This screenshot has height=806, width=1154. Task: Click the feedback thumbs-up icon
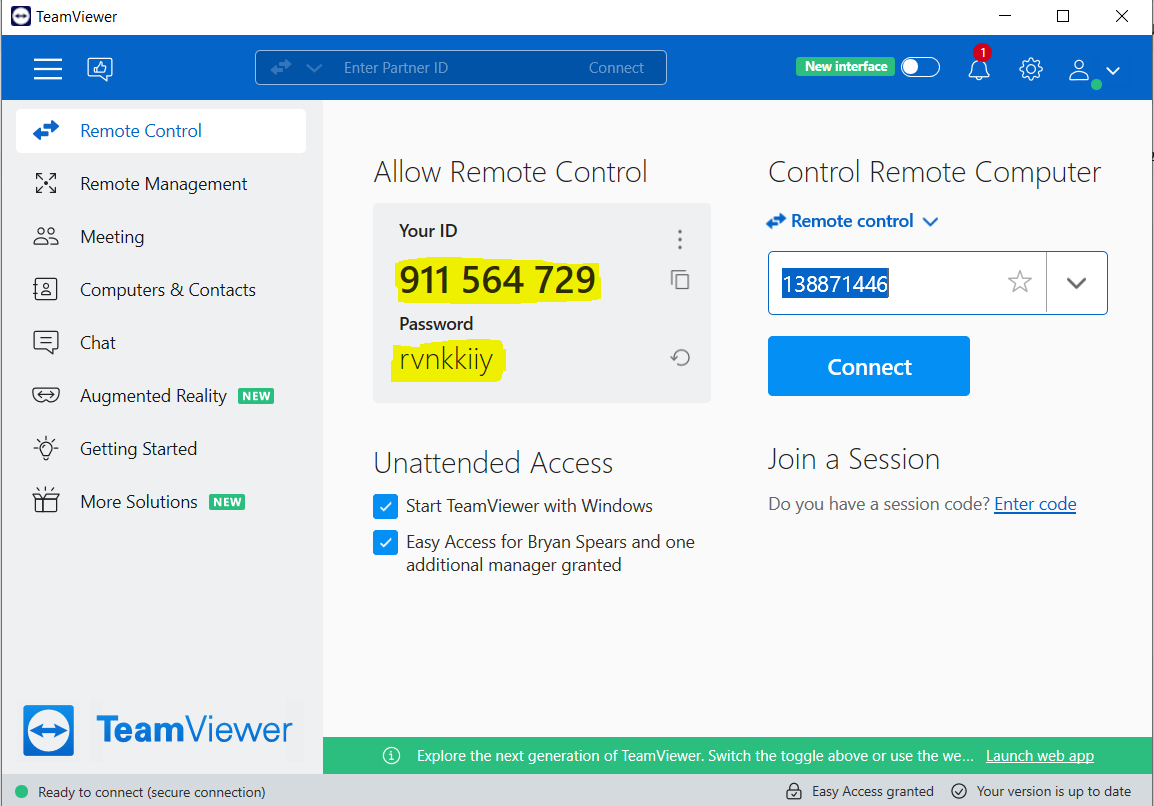99,68
